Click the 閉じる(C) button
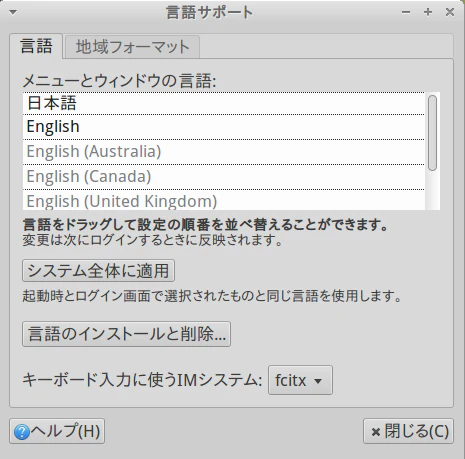This screenshot has width=465, height=459. (x=408, y=431)
